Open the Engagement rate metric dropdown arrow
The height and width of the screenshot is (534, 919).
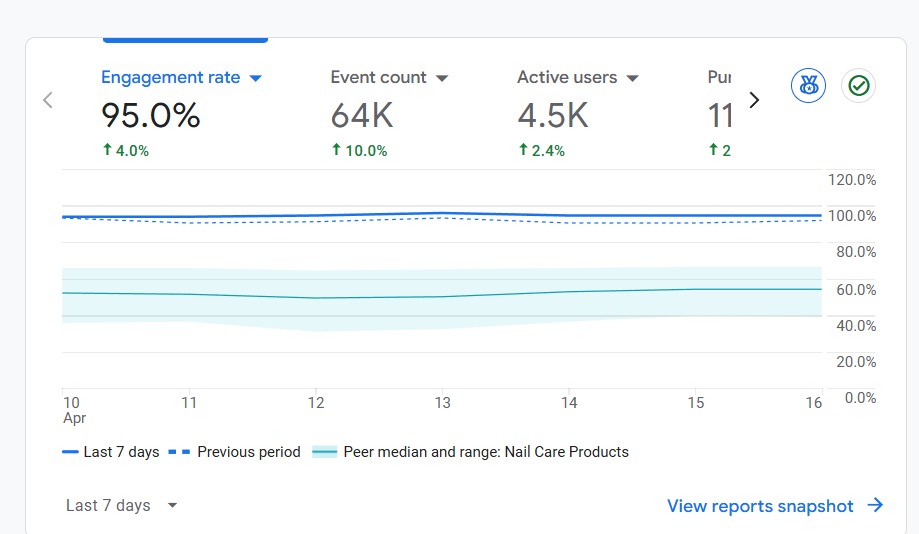255,78
